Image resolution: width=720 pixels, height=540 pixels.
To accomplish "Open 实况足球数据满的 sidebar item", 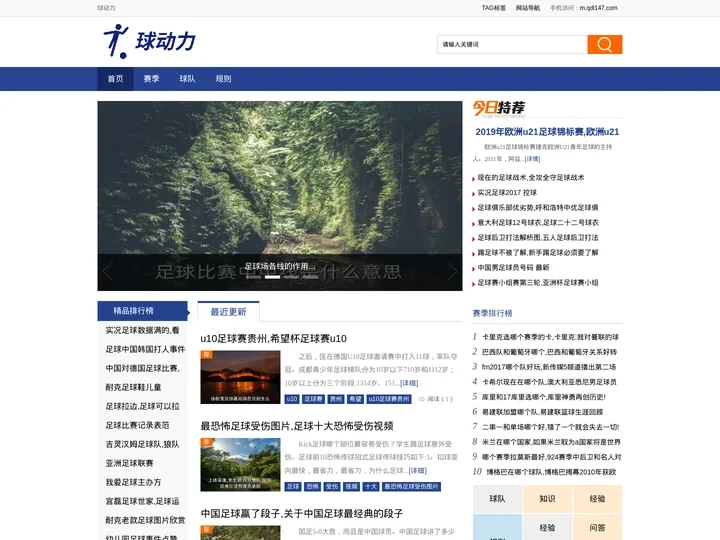I will 142,330.
